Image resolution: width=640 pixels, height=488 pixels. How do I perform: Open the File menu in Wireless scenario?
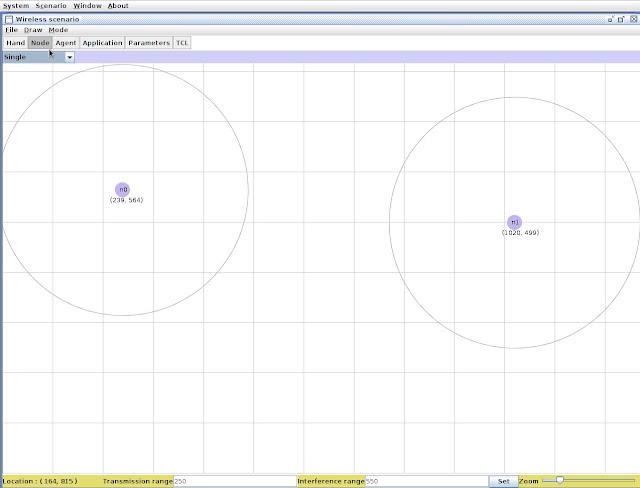pyautogui.click(x=11, y=30)
